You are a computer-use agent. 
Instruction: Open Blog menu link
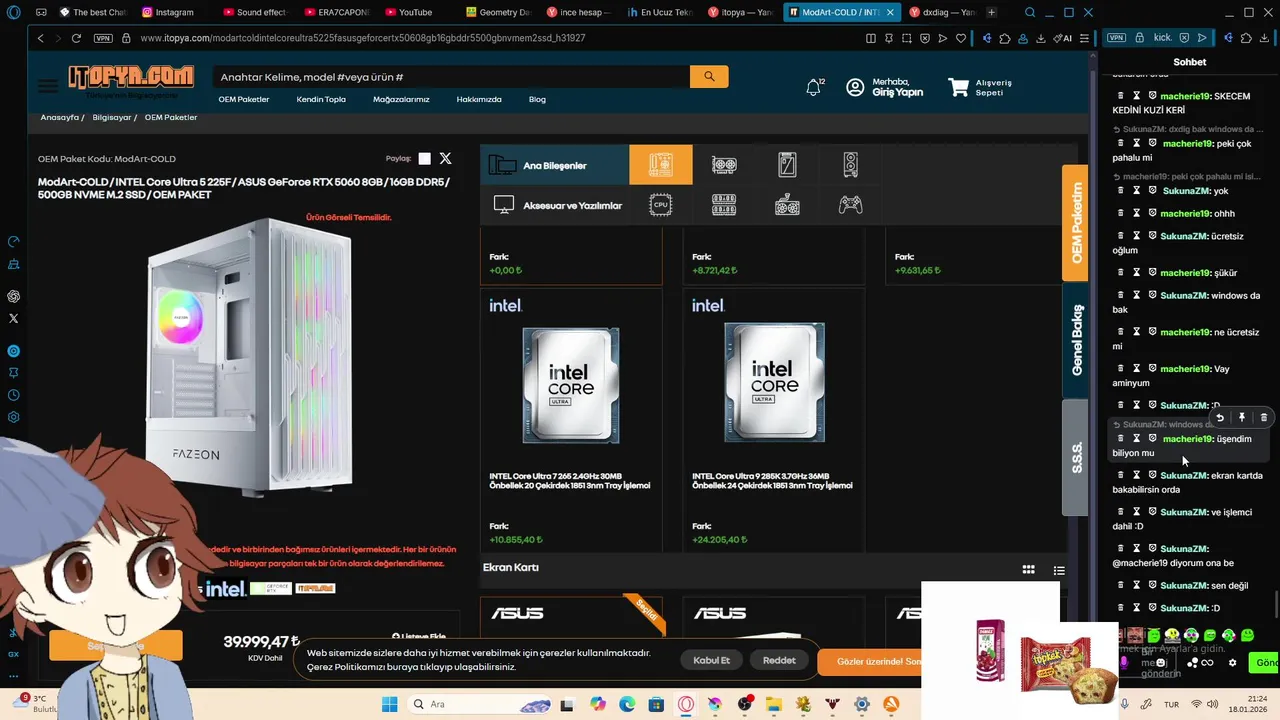pos(537,99)
